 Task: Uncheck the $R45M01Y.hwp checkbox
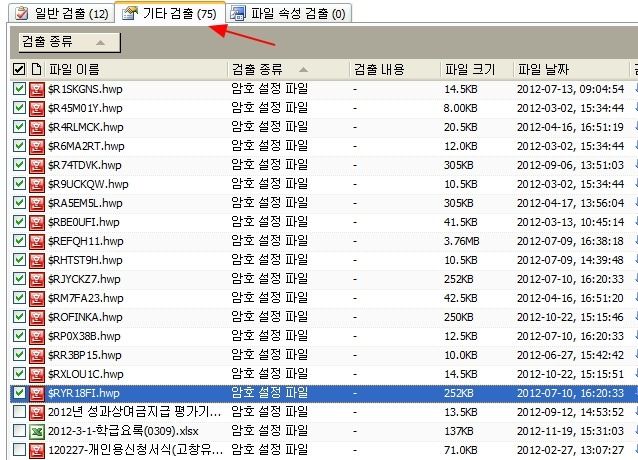point(19,108)
